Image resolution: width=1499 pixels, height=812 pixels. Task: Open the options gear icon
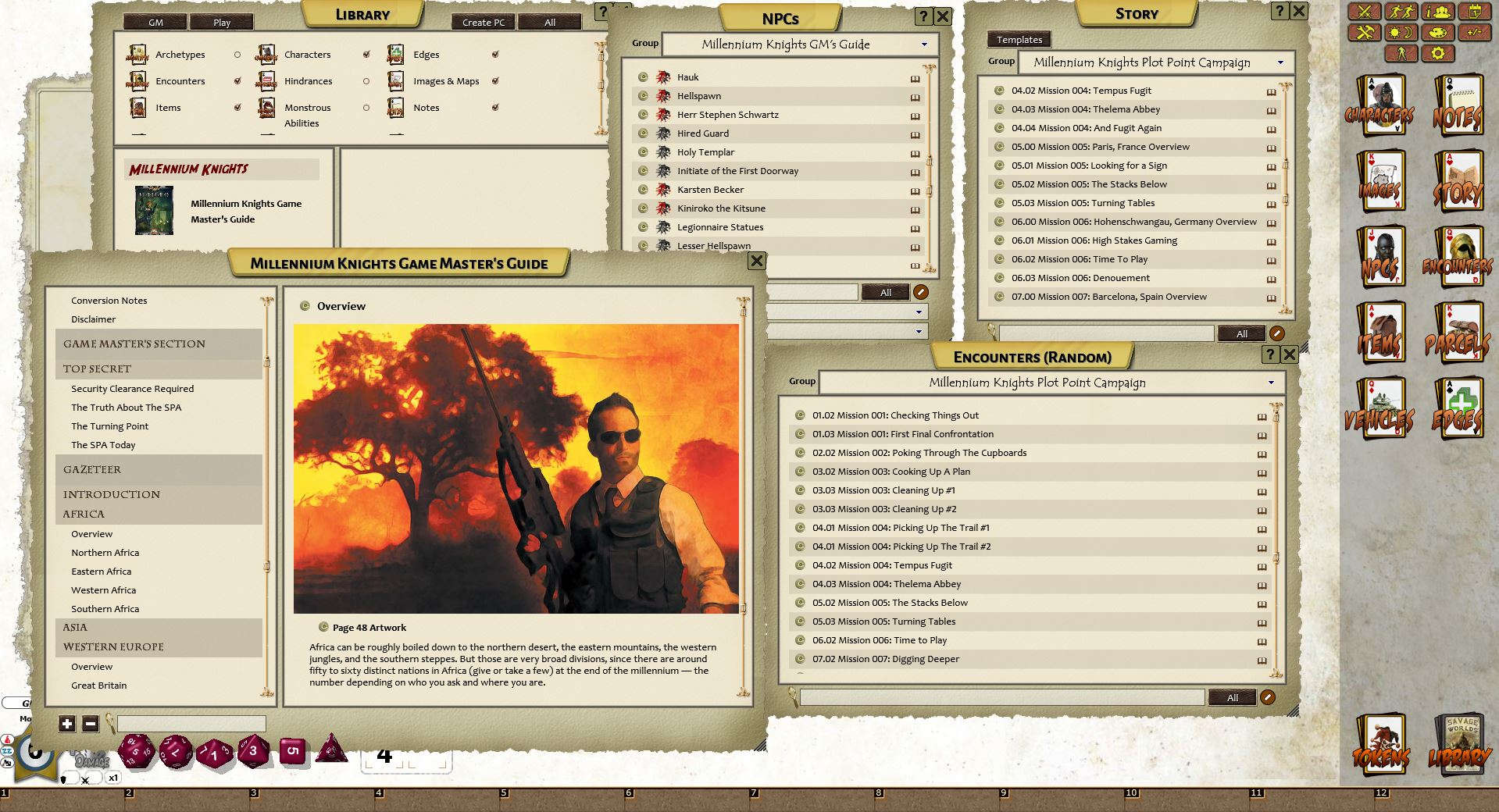(1438, 55)
